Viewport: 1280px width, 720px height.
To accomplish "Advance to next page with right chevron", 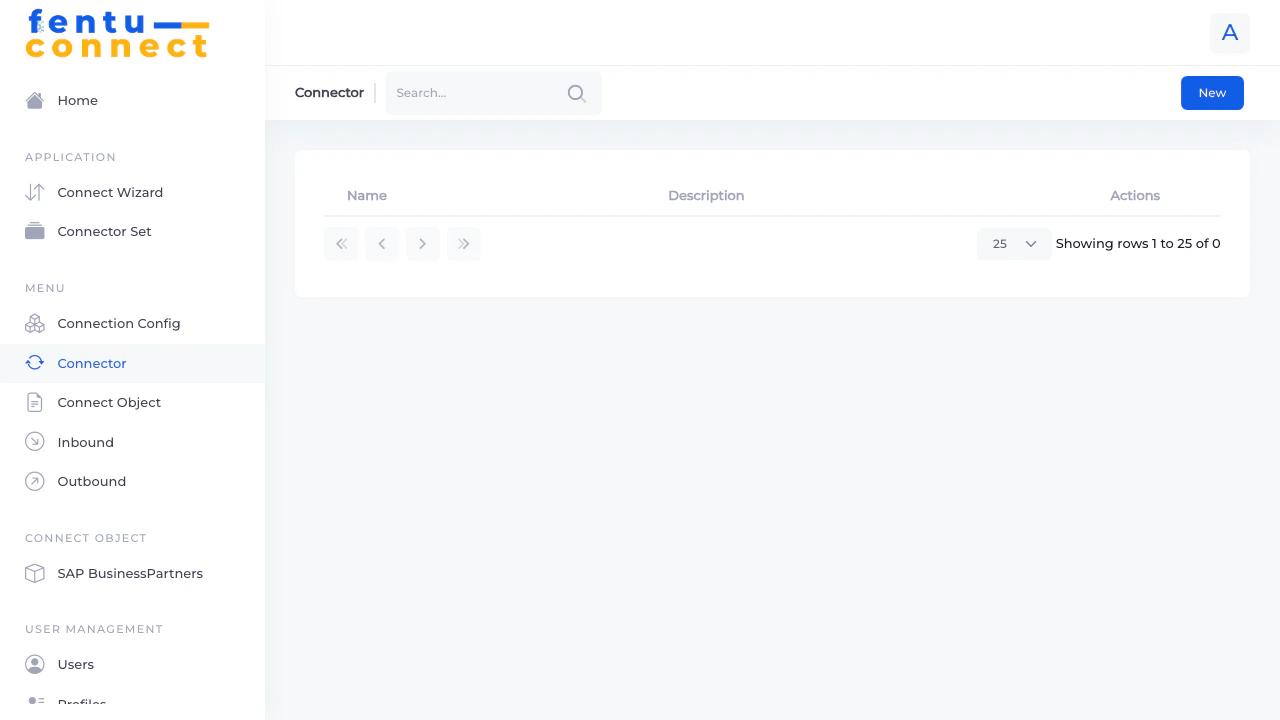I will click(422, 243).
